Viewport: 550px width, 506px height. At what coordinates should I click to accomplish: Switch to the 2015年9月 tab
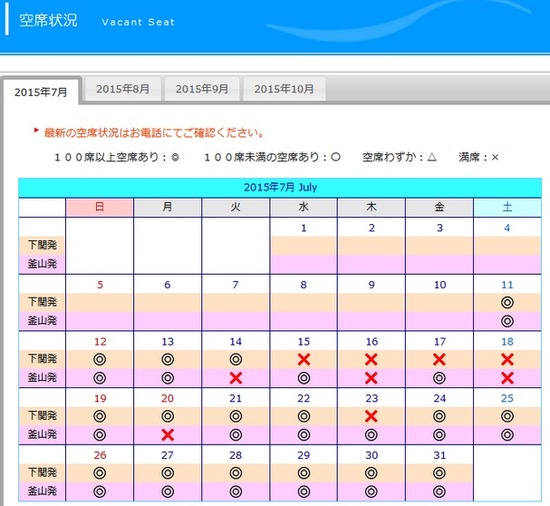point(202,89)
